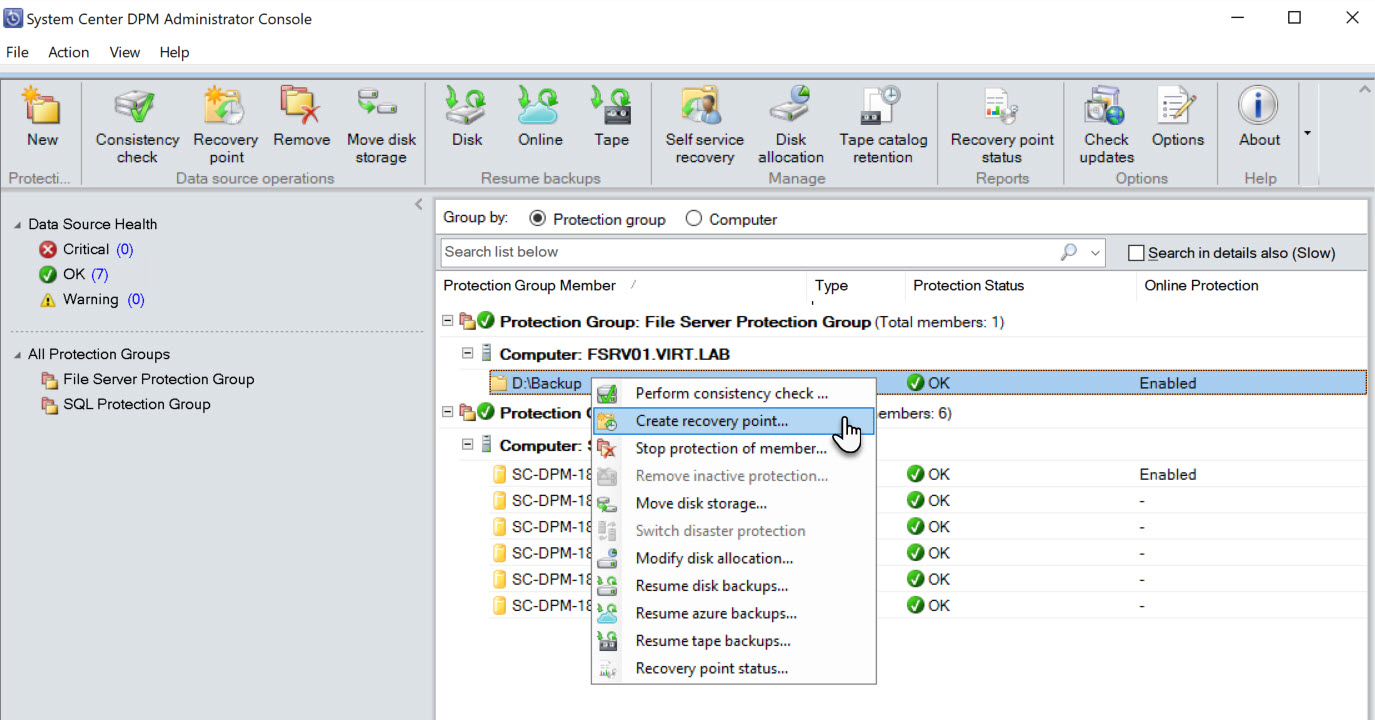Click the Check updates icon
Screen dimensions: 1375x720
1106,105
